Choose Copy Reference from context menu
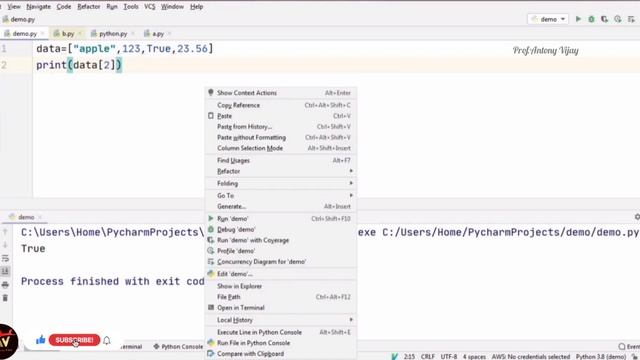640x360 pixels. click(280, 105)
